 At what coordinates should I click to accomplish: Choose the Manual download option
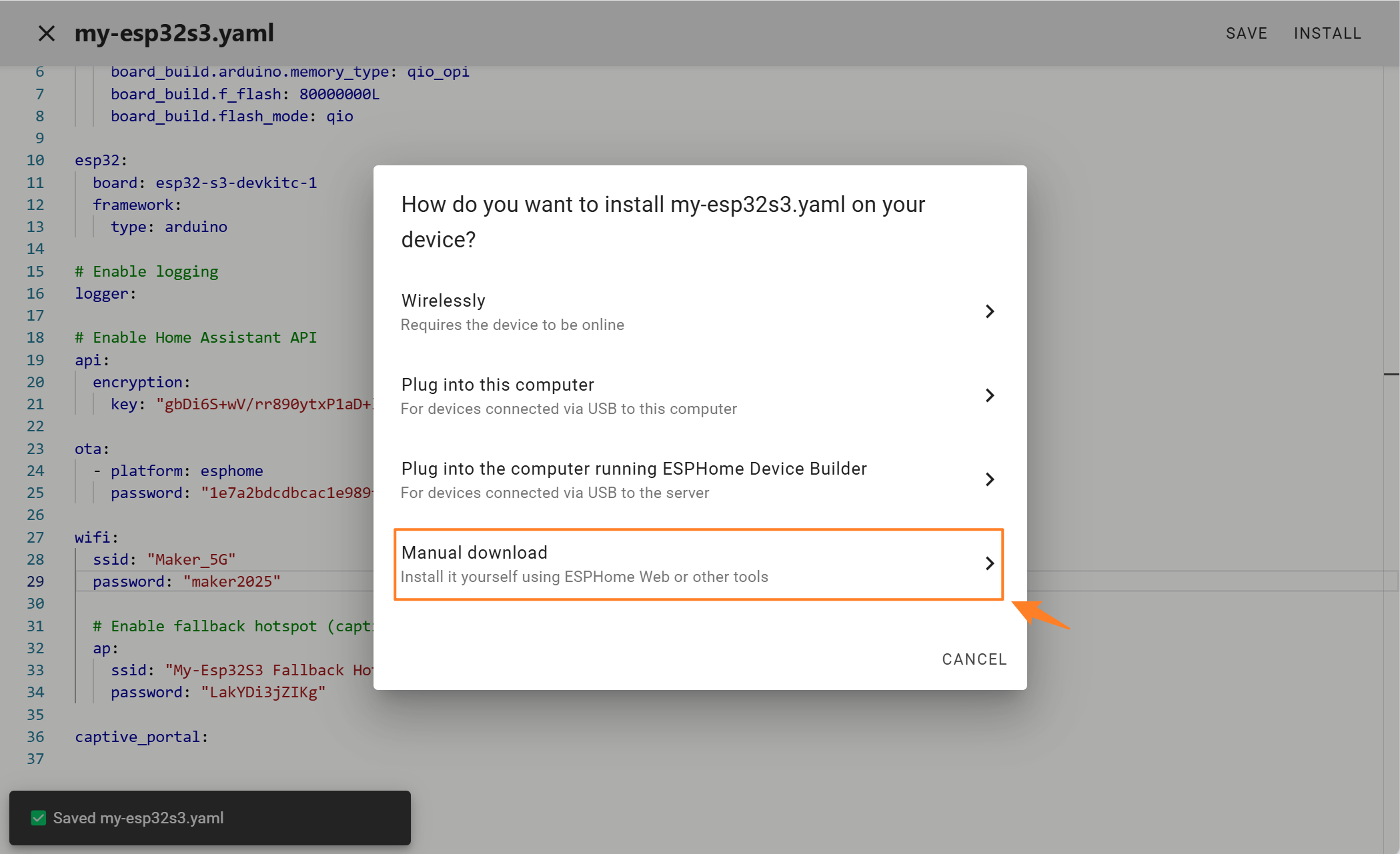(x=699, y=564)
